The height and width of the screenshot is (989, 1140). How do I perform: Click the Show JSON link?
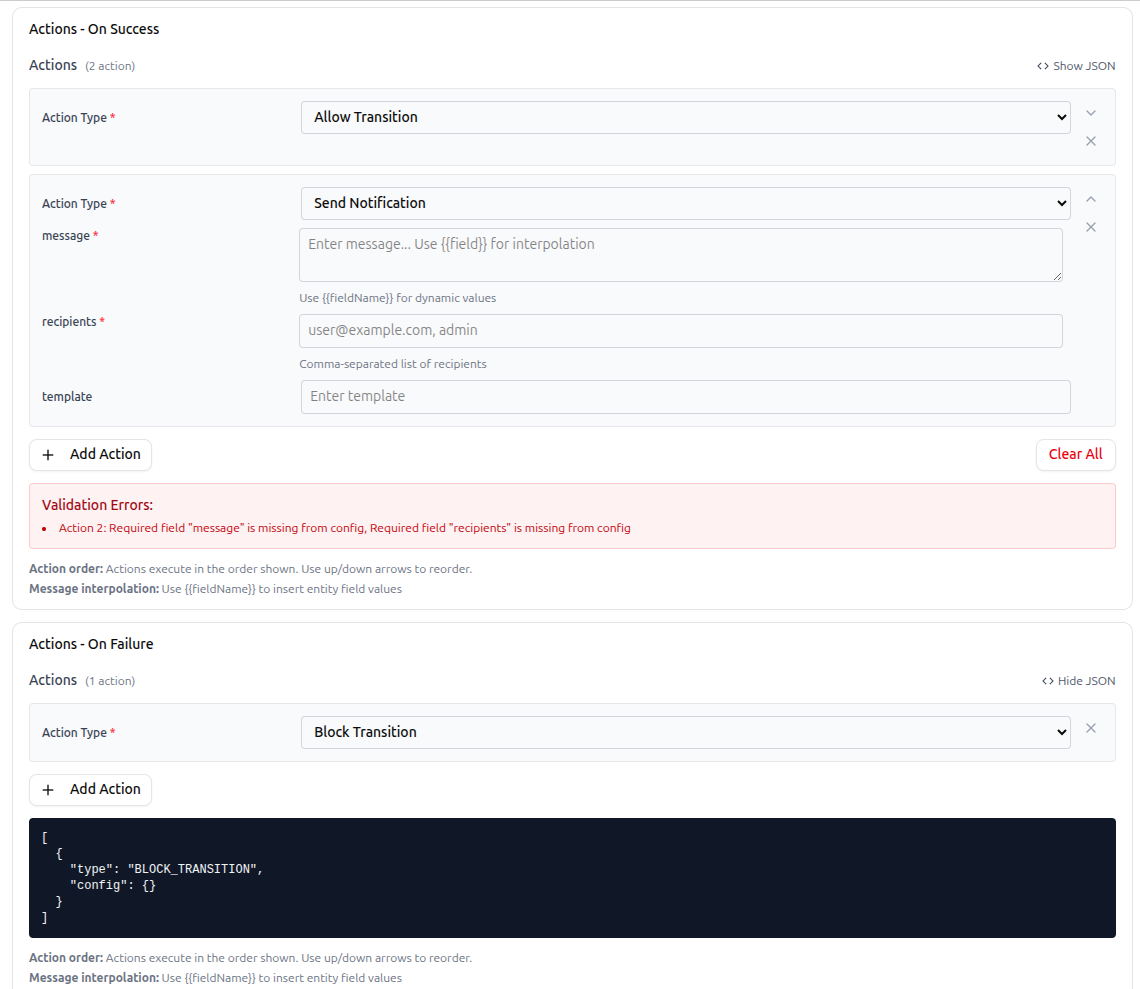click(1083, 65)
